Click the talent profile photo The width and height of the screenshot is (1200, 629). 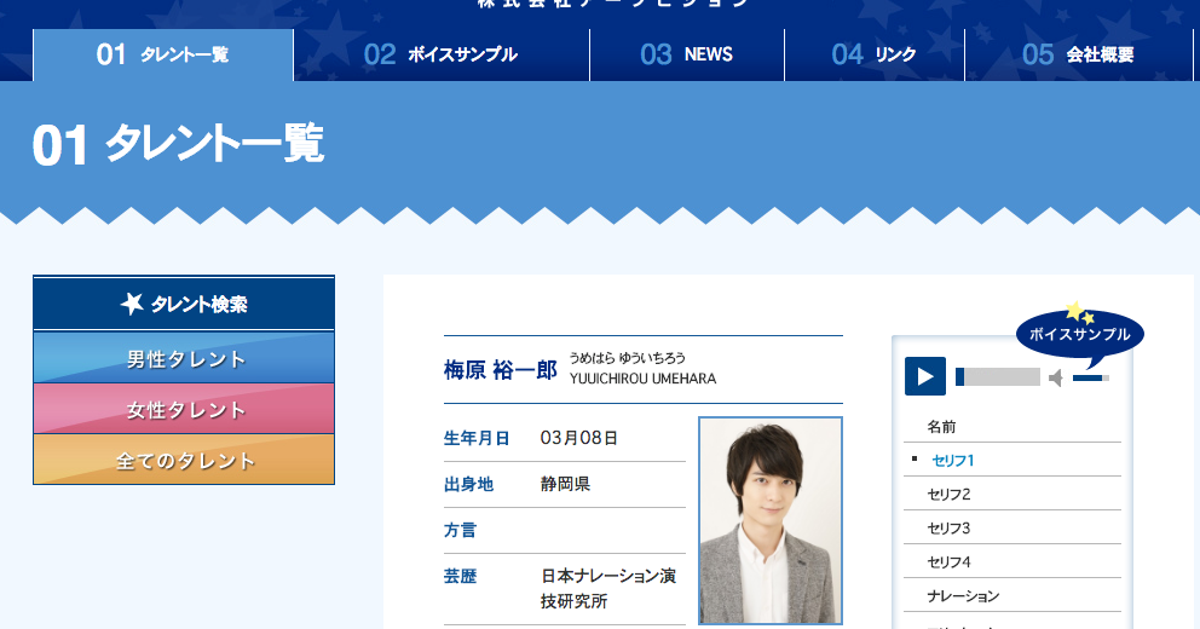[770, 521]
